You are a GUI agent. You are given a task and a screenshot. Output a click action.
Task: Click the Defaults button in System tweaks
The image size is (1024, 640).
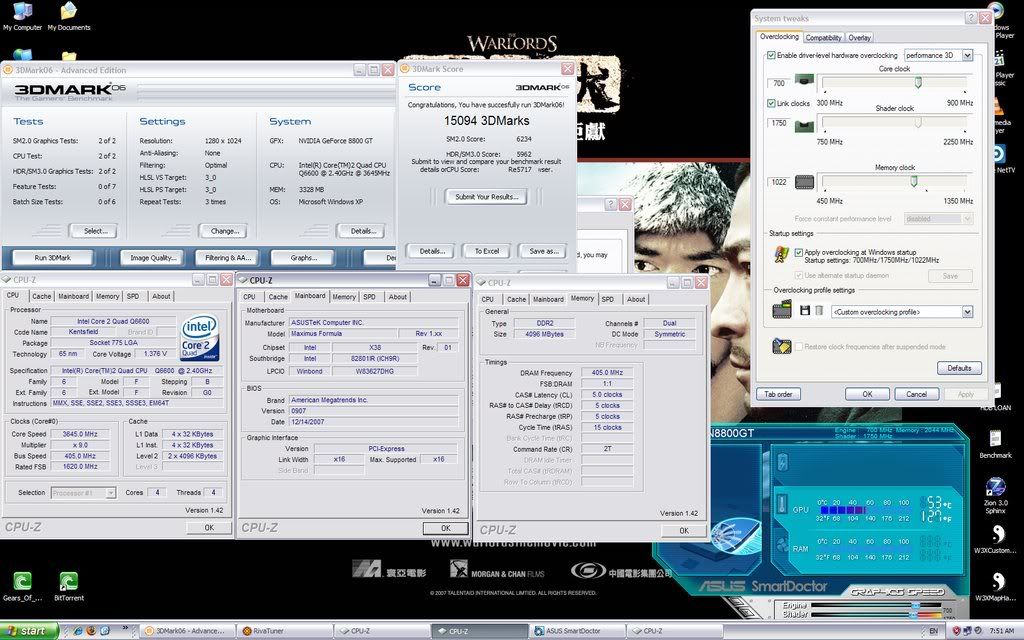959,368
